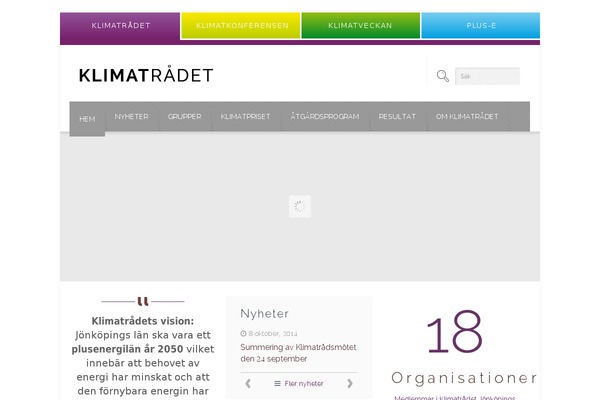The width and height of the screenshot is (600, 400).
Task: Switch to the Klimatveckan green tab
Action: [360, 26]
